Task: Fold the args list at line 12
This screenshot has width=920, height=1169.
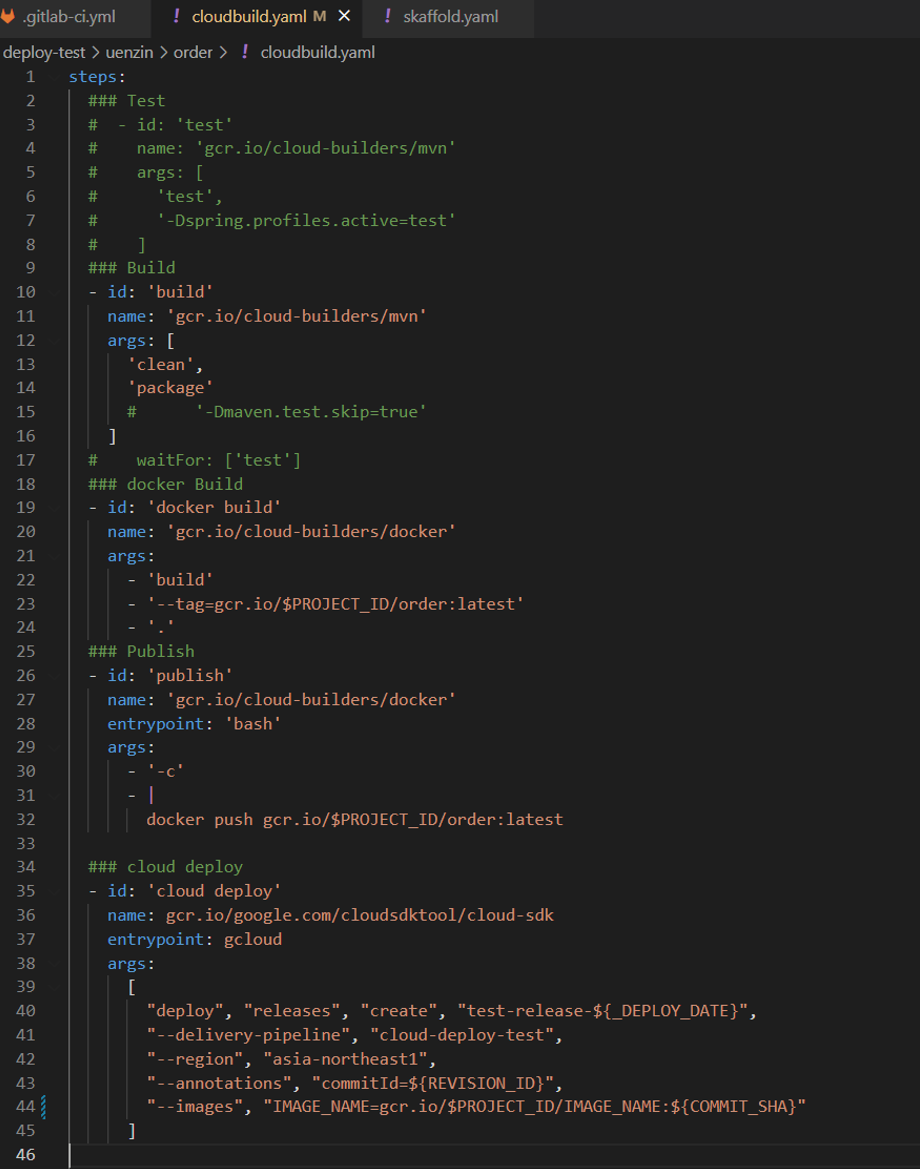Action: pyautogui.click(x=55, y=341)
